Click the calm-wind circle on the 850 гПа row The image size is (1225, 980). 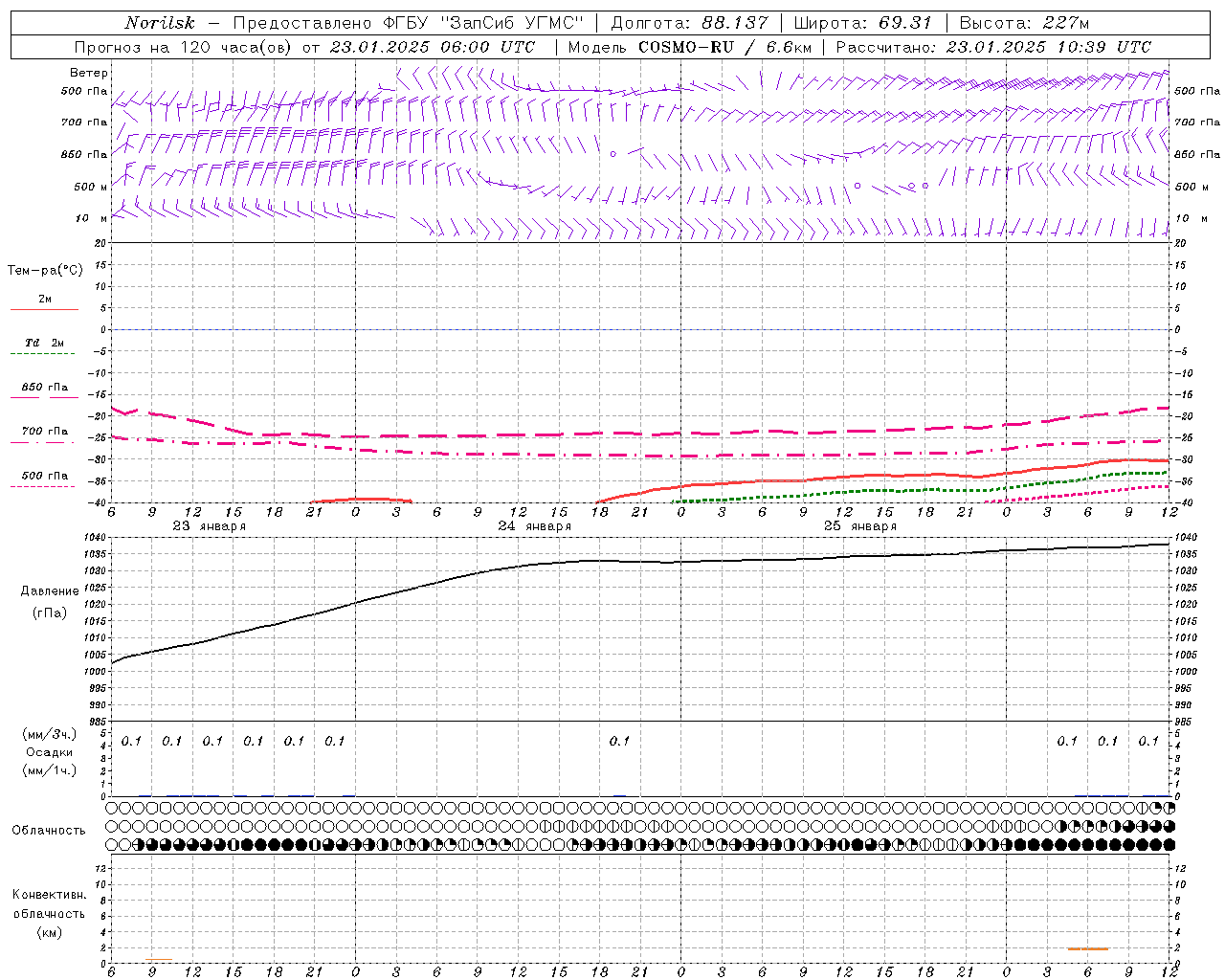coord(613,153)
